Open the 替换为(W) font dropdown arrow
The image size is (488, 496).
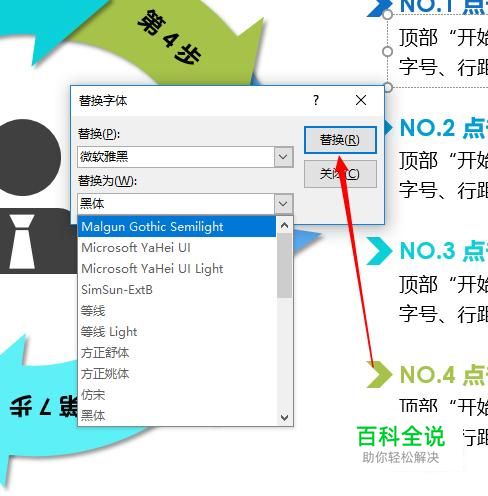[x=283, y=203]
